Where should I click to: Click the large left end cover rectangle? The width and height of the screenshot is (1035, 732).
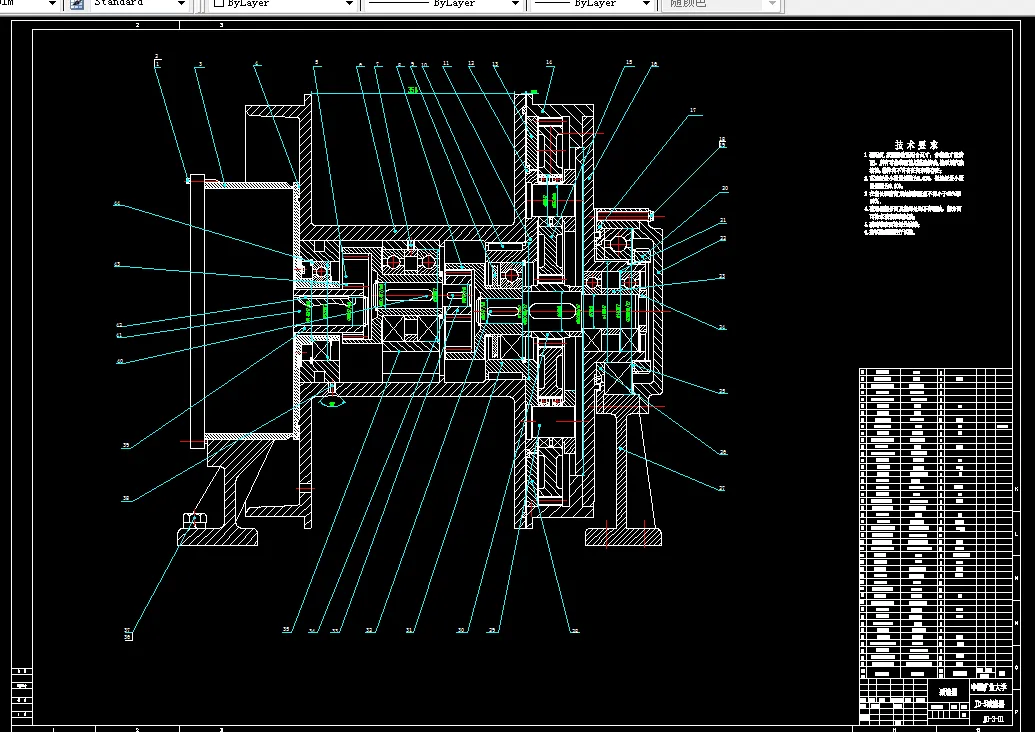pos(245,310)
